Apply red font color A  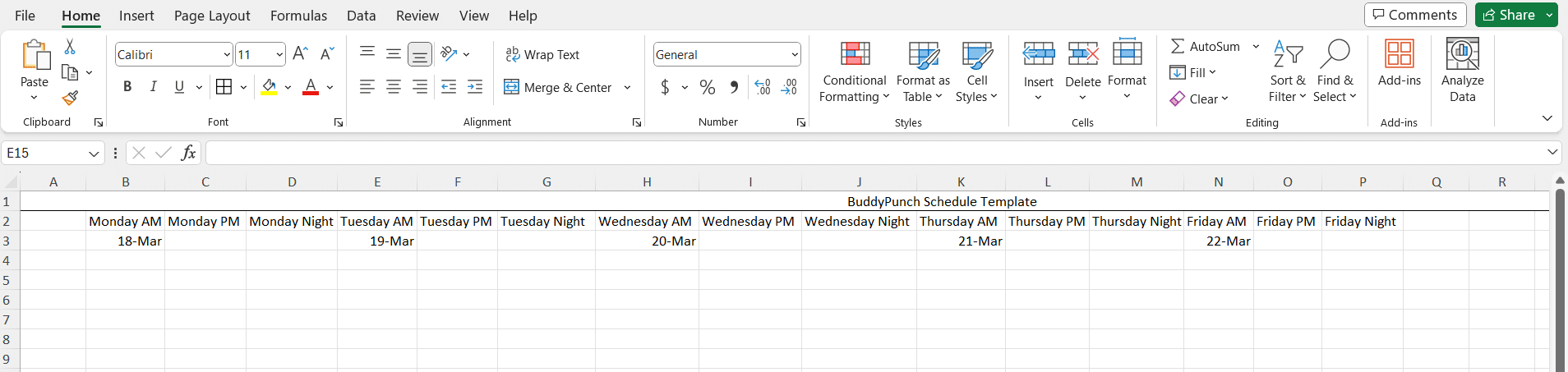[311, 87]
